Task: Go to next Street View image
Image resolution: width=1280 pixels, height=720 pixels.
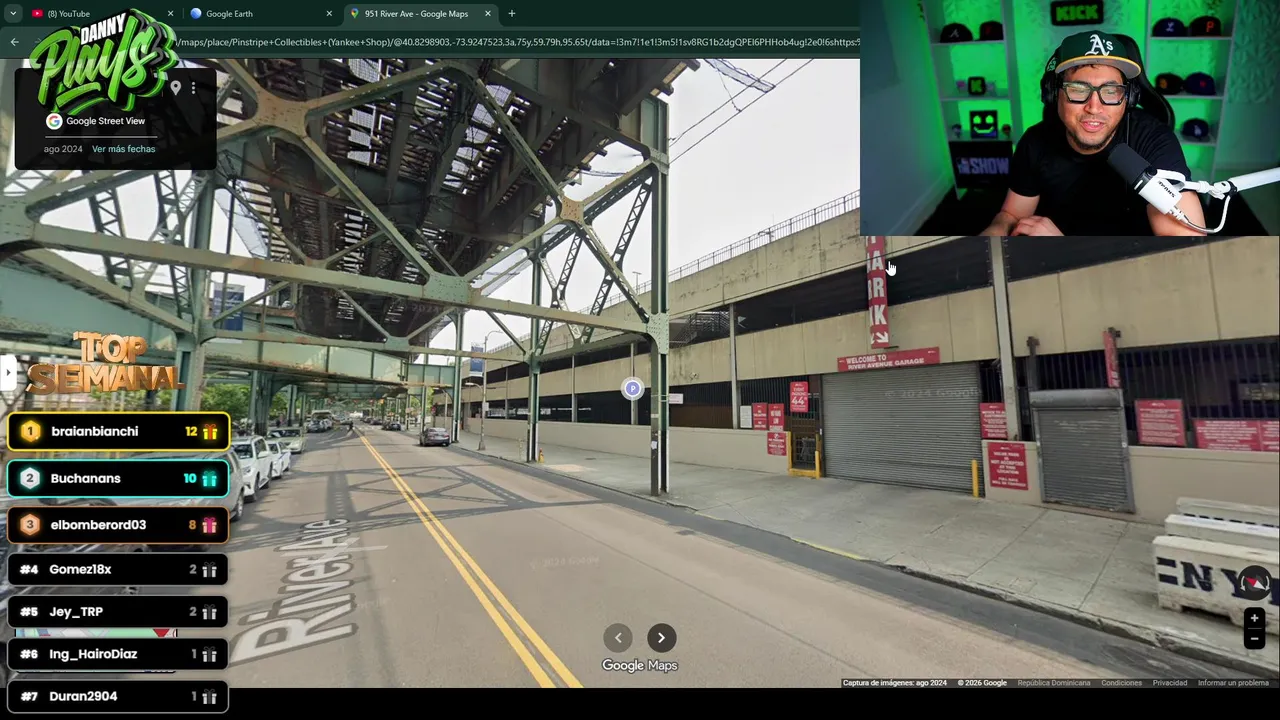Action: (661, 638)
